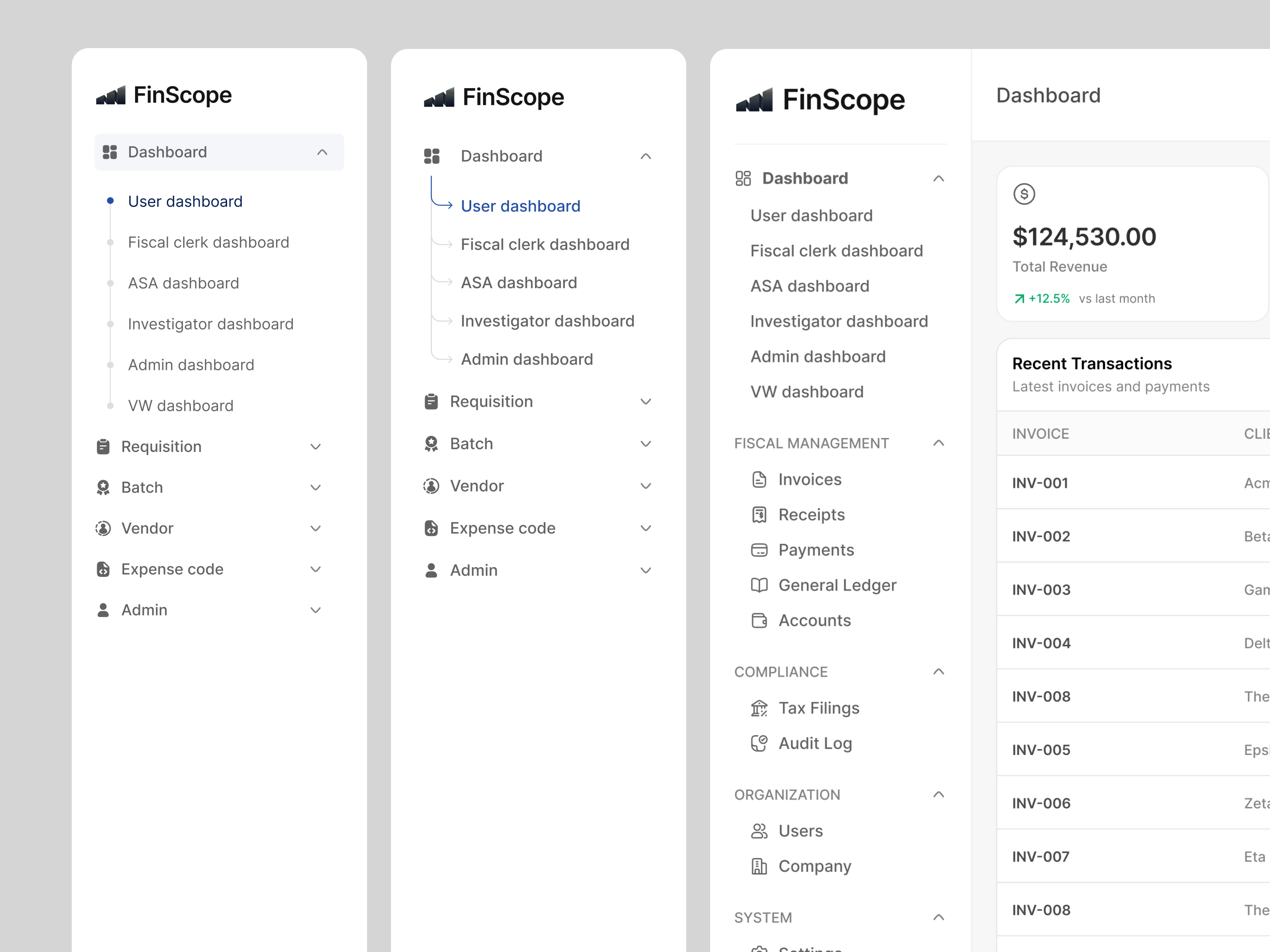Image resolution: width=1270 pixels, height=952 pixels.
Task: Expand Expense code chevron in the second sidebar
Action: coord(646,528)
